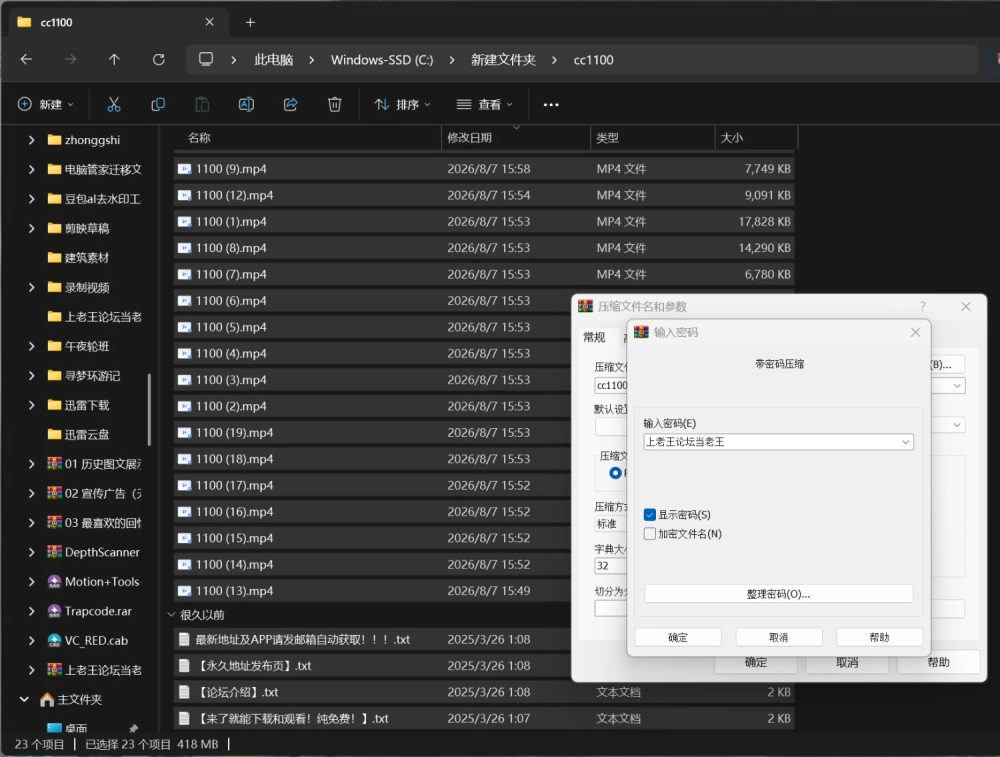
Task: Click 确定 in the 输入密码 dialog
Action: pyautogui.click(x=678, y=637)
